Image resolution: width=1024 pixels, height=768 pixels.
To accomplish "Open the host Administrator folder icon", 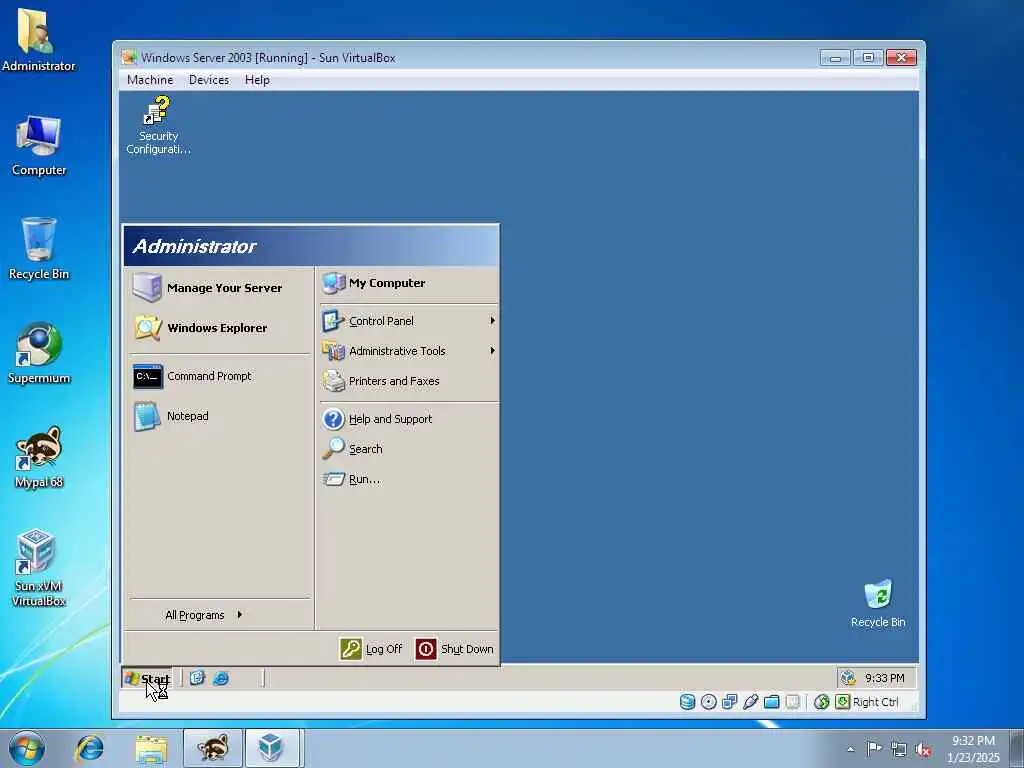I will pos(39,40).
